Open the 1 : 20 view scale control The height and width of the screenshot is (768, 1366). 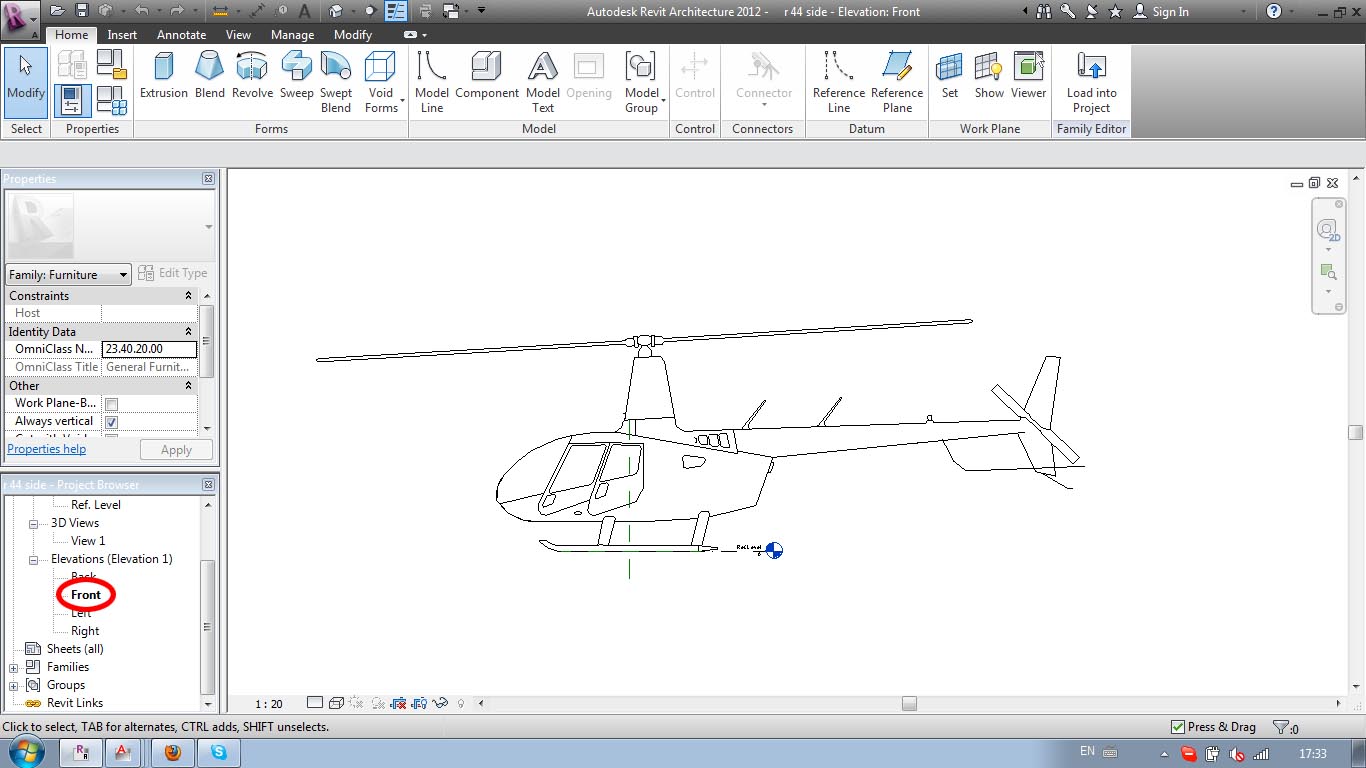269,704
